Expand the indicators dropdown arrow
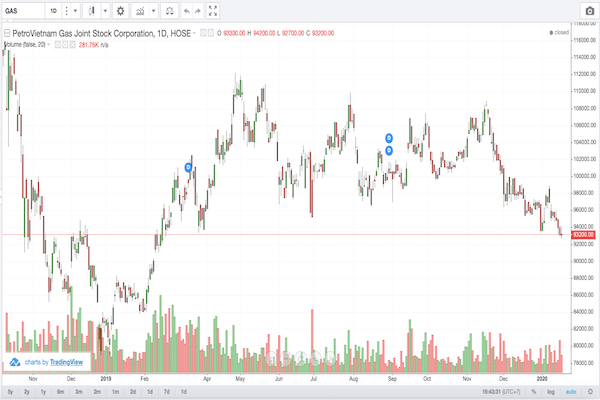 (153, 11)
